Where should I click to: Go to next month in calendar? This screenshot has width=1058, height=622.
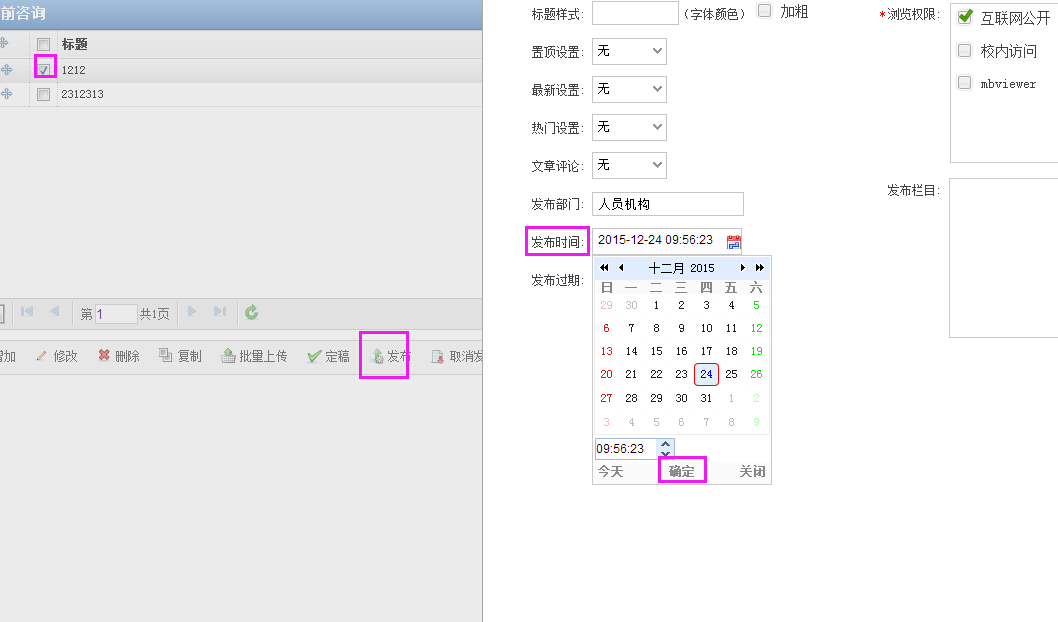coord(743,268)
